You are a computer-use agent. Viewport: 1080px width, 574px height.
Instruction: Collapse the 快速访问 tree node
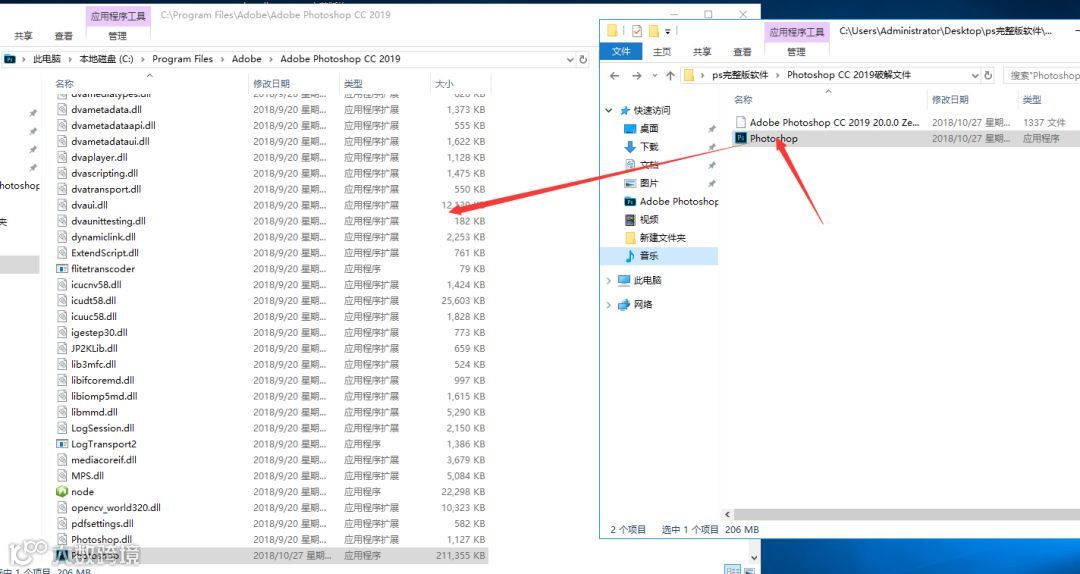tap(609, 110)
